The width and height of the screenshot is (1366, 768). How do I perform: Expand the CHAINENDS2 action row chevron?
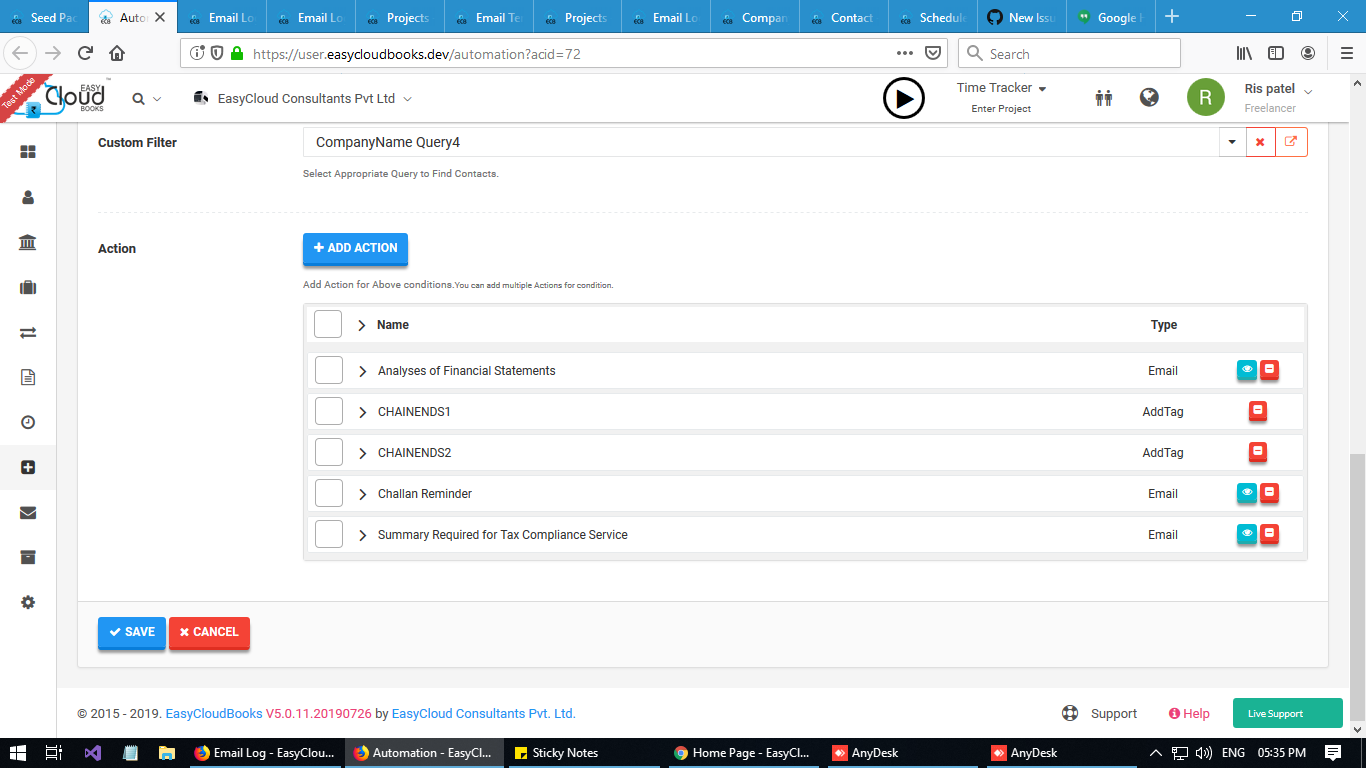(x=362, y=452)
